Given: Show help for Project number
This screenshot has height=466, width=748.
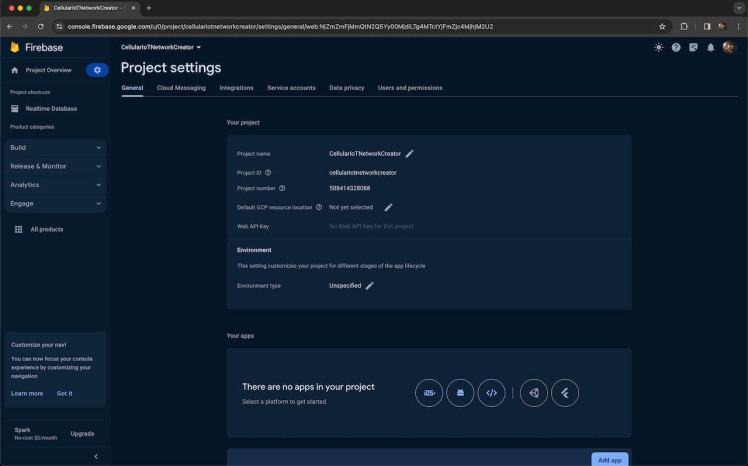Looking at the screenshot, I should pyautogui.click(x=282, y=188).
